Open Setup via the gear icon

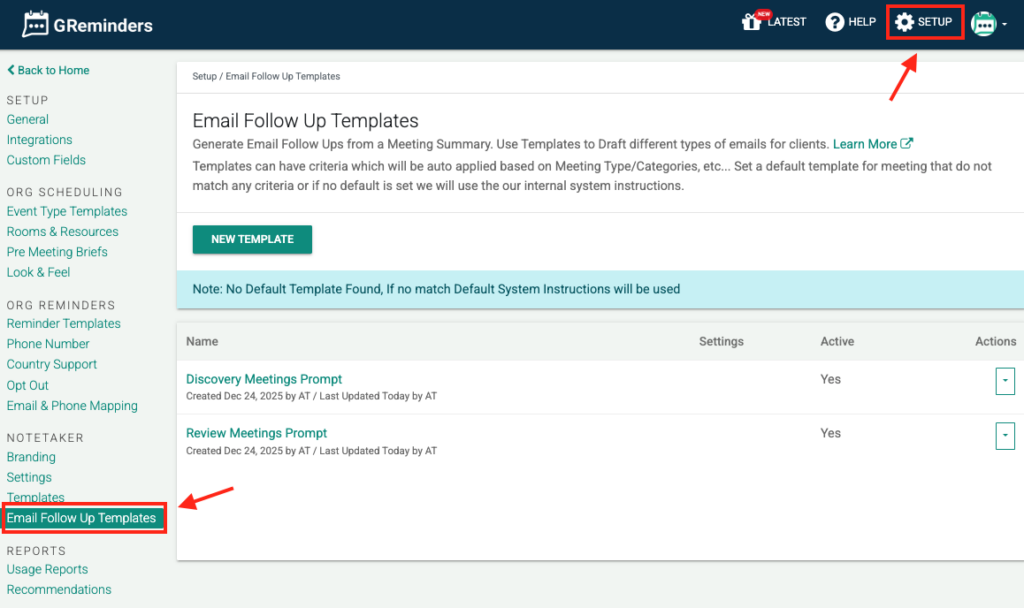pyautogui.click(x=904, y=22)
